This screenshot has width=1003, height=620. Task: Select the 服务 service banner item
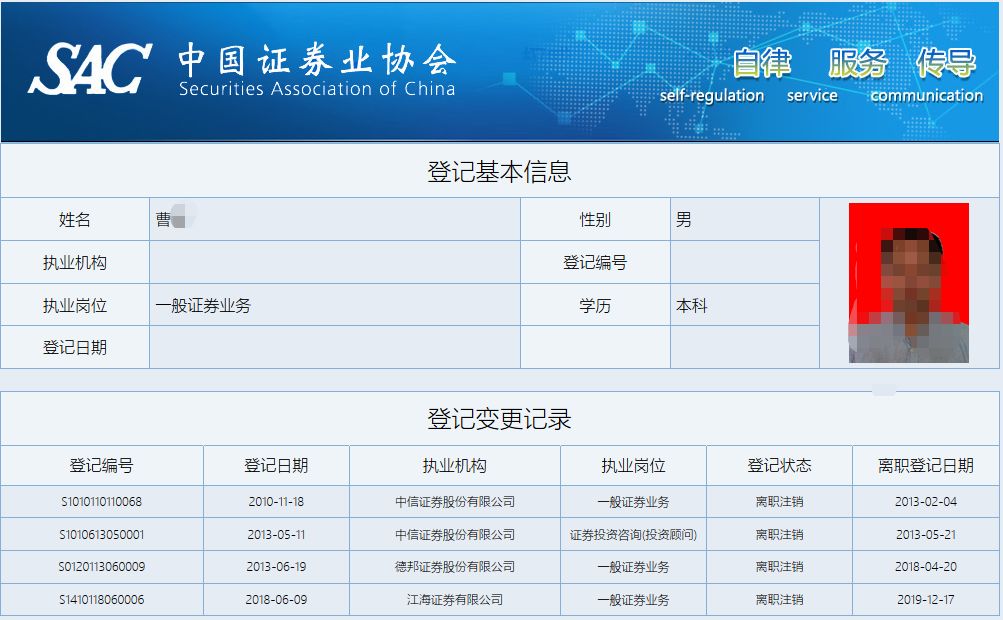click(857, 64)
